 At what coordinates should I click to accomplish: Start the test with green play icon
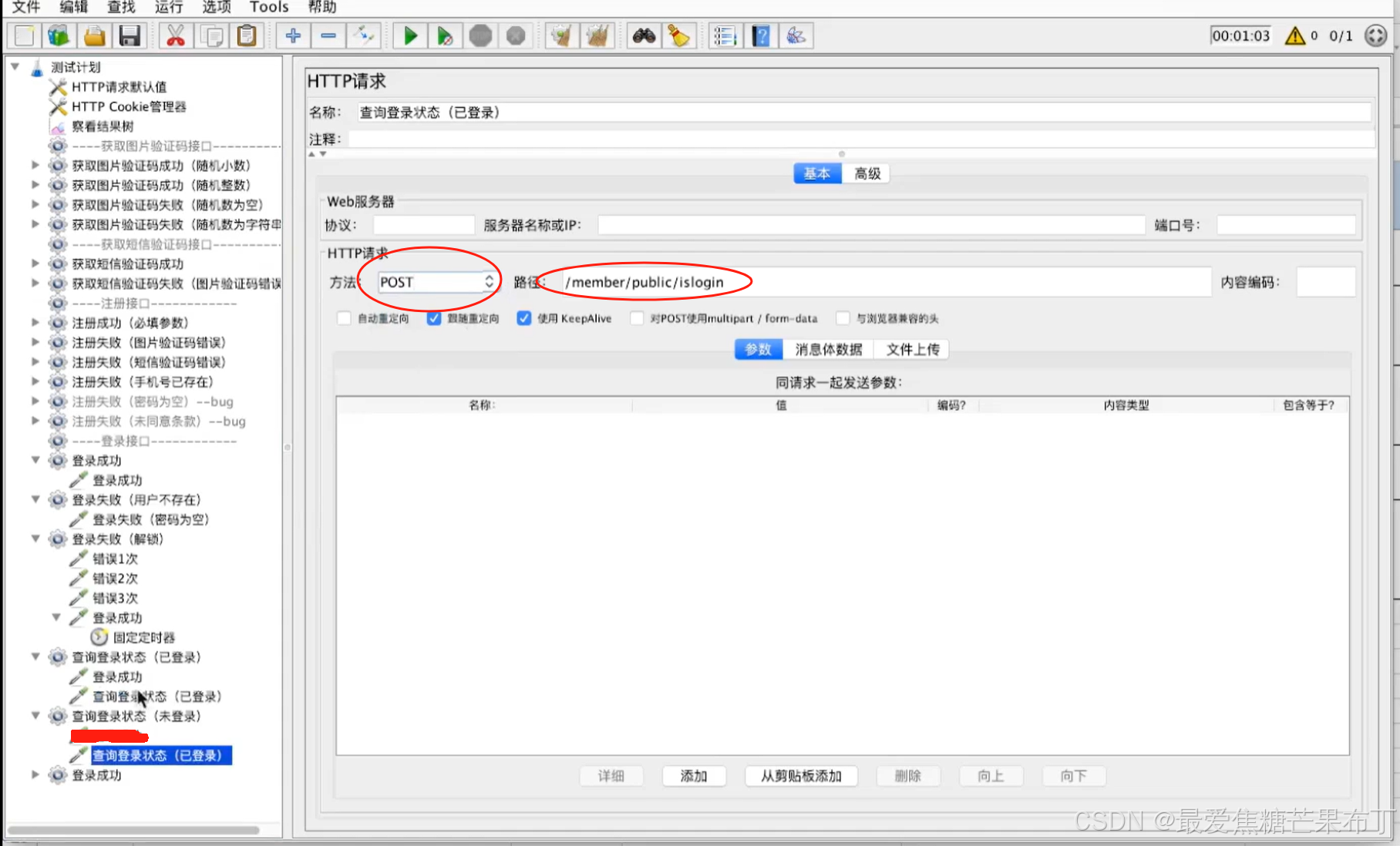pos(410,35)
